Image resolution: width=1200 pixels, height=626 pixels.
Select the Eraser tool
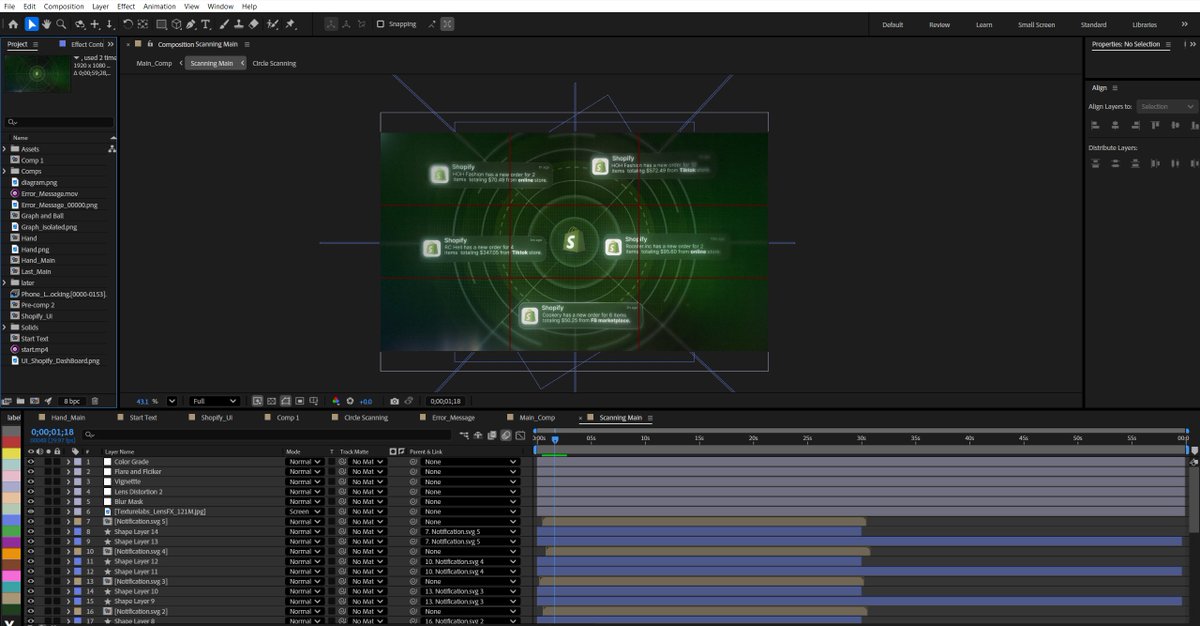point(253,24)
